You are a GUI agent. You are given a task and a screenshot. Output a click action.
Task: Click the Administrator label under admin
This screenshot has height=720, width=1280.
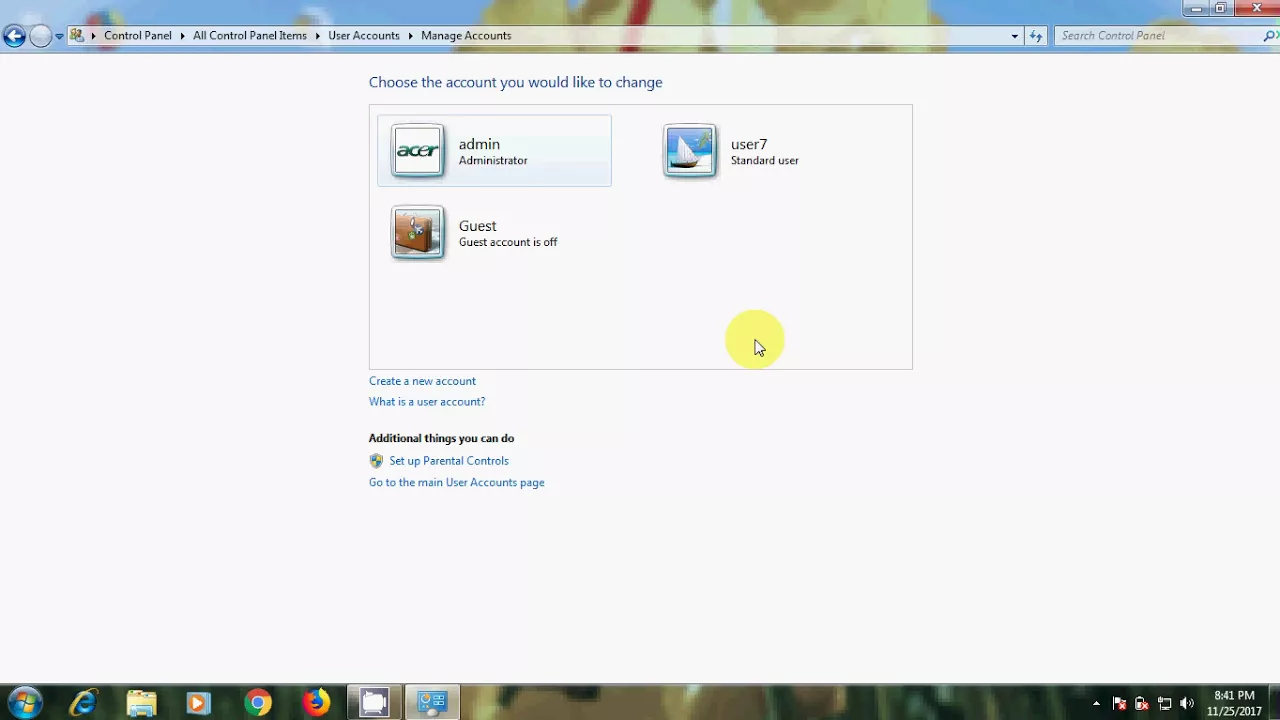coord(493,161)
